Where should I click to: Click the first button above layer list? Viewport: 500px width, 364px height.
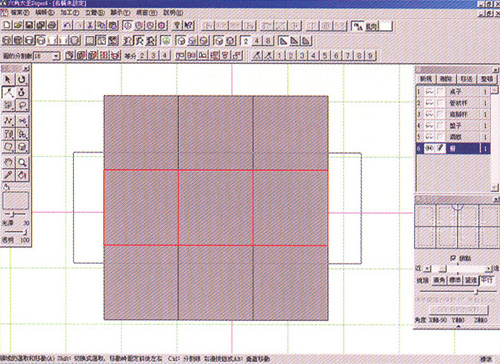coord(426,79)
